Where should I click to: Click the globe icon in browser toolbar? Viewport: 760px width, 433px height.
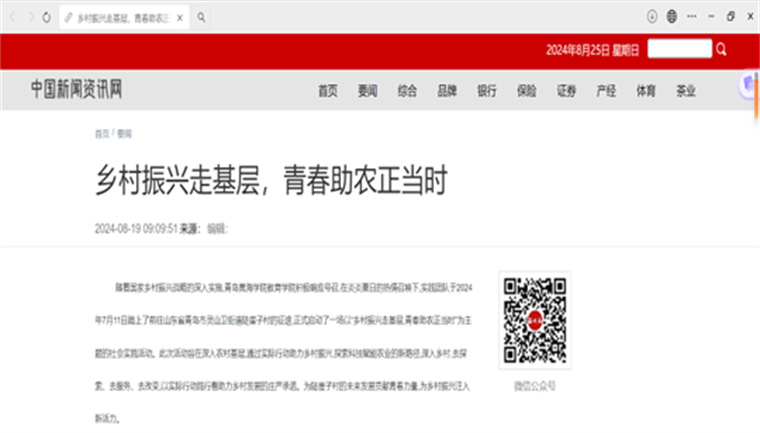[x=672, y=16]
